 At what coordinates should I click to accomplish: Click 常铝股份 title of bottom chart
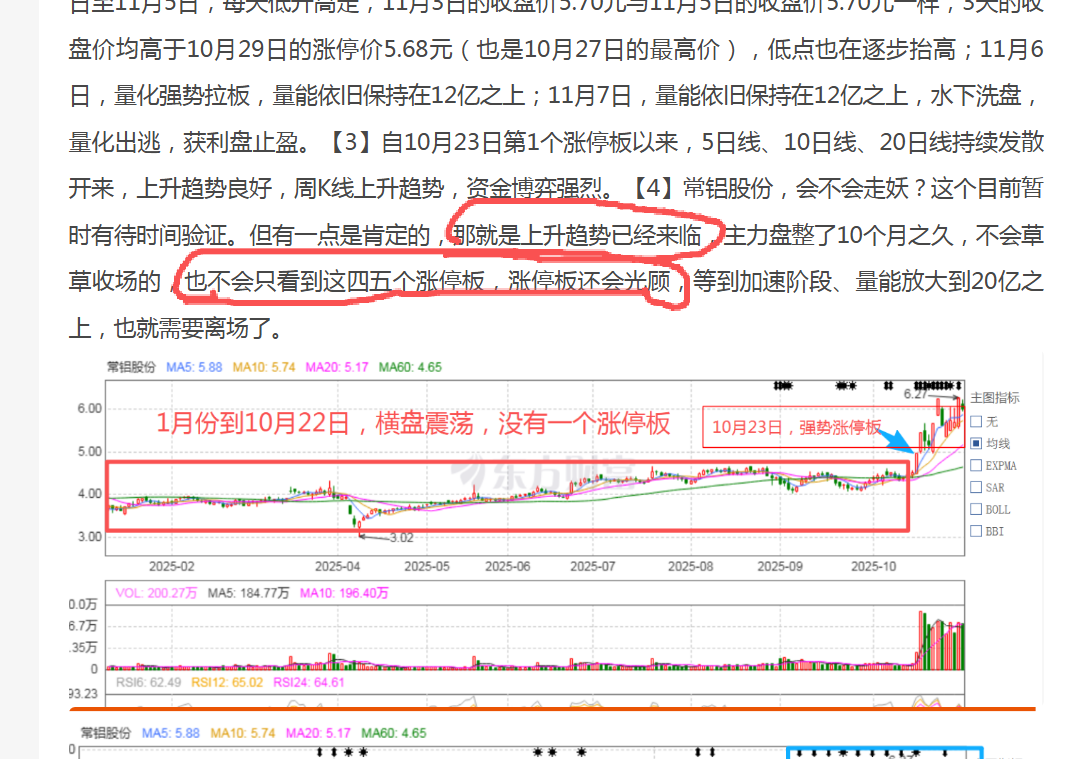(105, 733)
